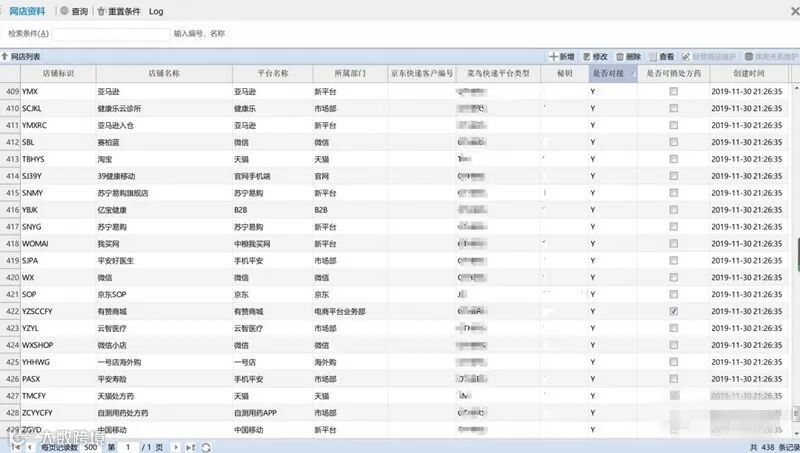Select store name 天猫处方药
The height and width of the screenshot is (453, 800).
point(115,396)
